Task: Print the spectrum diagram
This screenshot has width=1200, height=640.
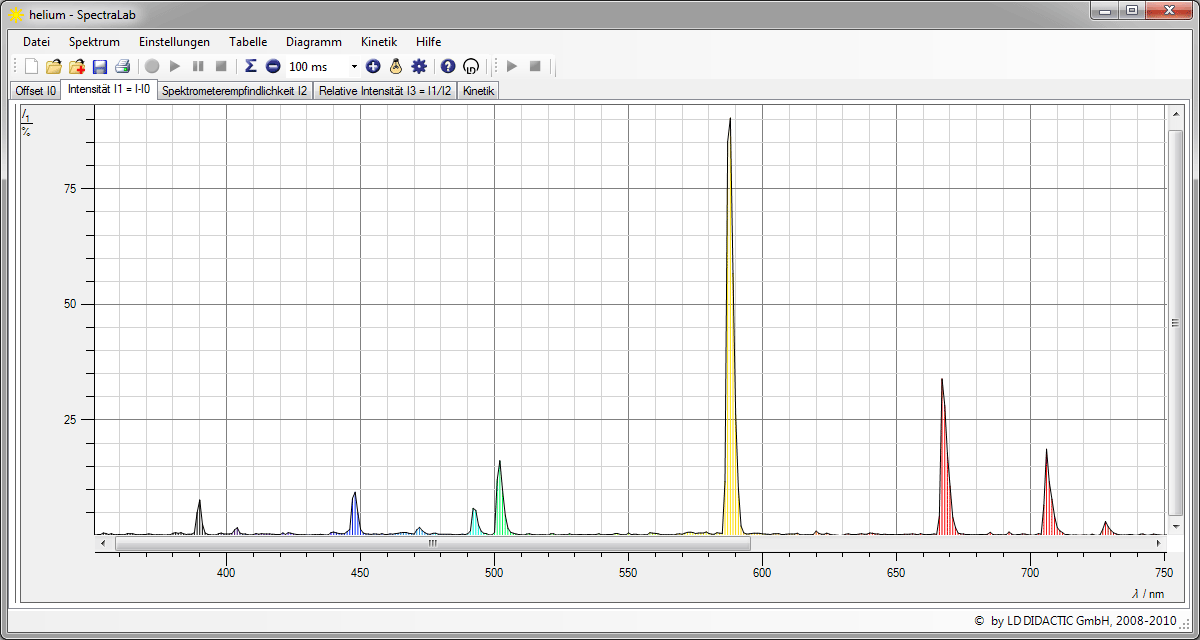Action: (x=122, y=66)
